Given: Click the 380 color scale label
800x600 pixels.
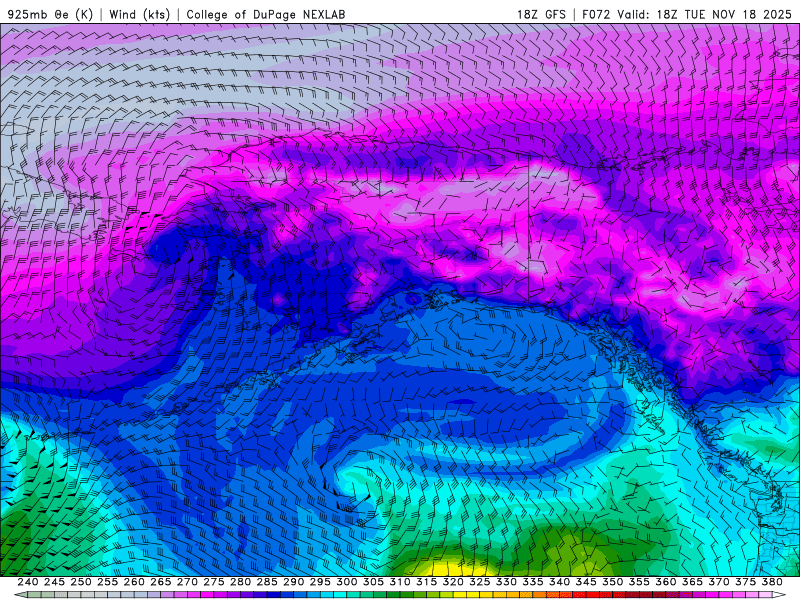Looking at the screenshot, I should [x=772, y=582].
